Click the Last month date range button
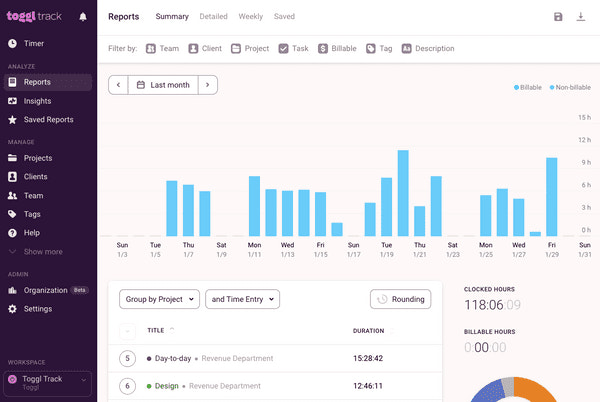The image size is (600, 402). (162, 85)
